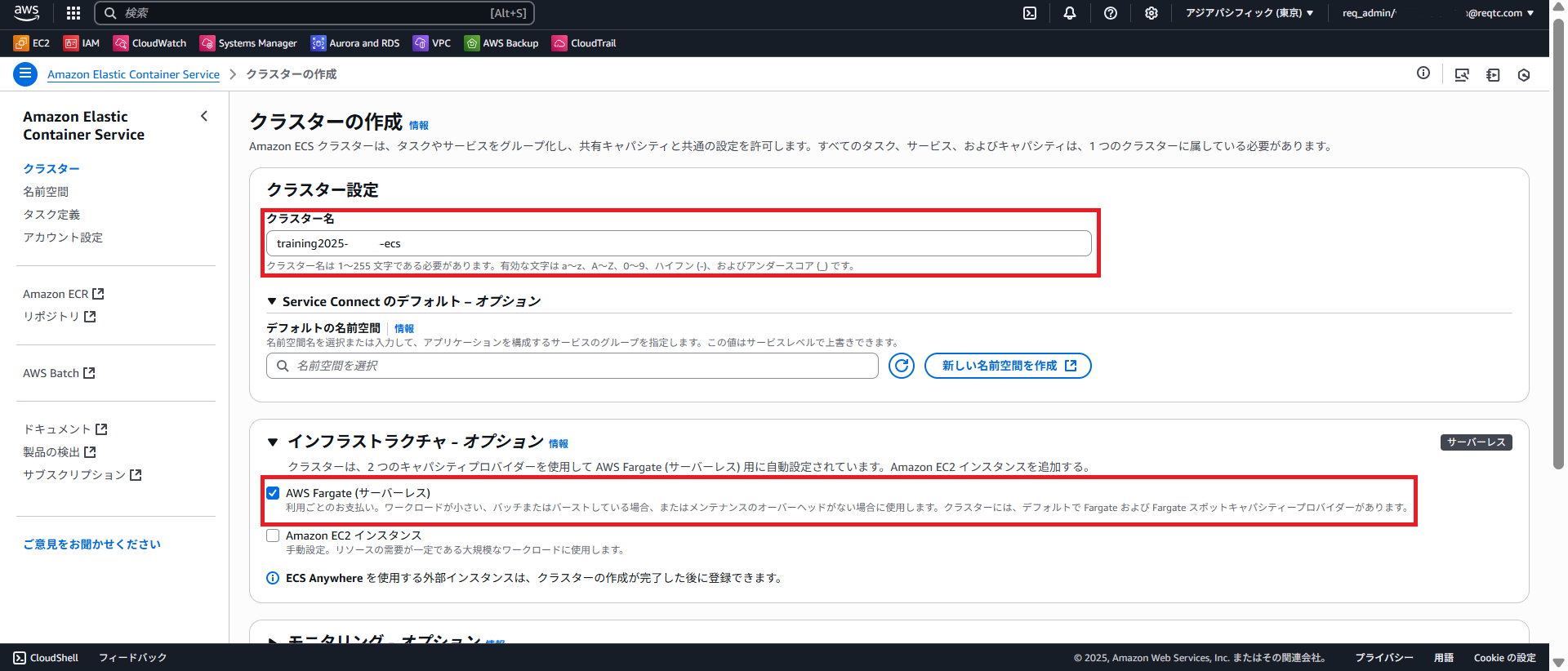Uncheck the AWS Fargate (サーバーレス) checkbox
The width and height of the screenshot is (1568, 671).
tap(273, 493)
